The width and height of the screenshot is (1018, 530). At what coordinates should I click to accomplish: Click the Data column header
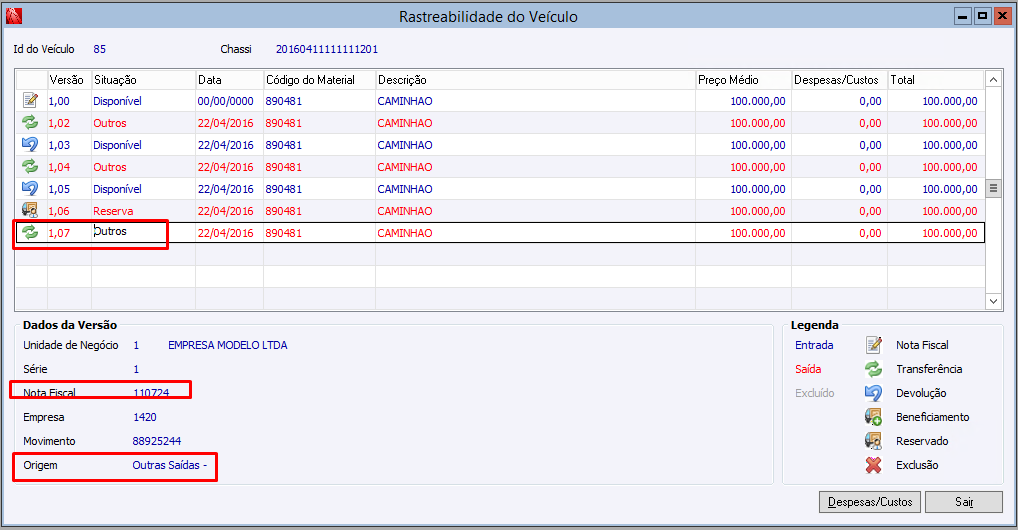[229, 80]
